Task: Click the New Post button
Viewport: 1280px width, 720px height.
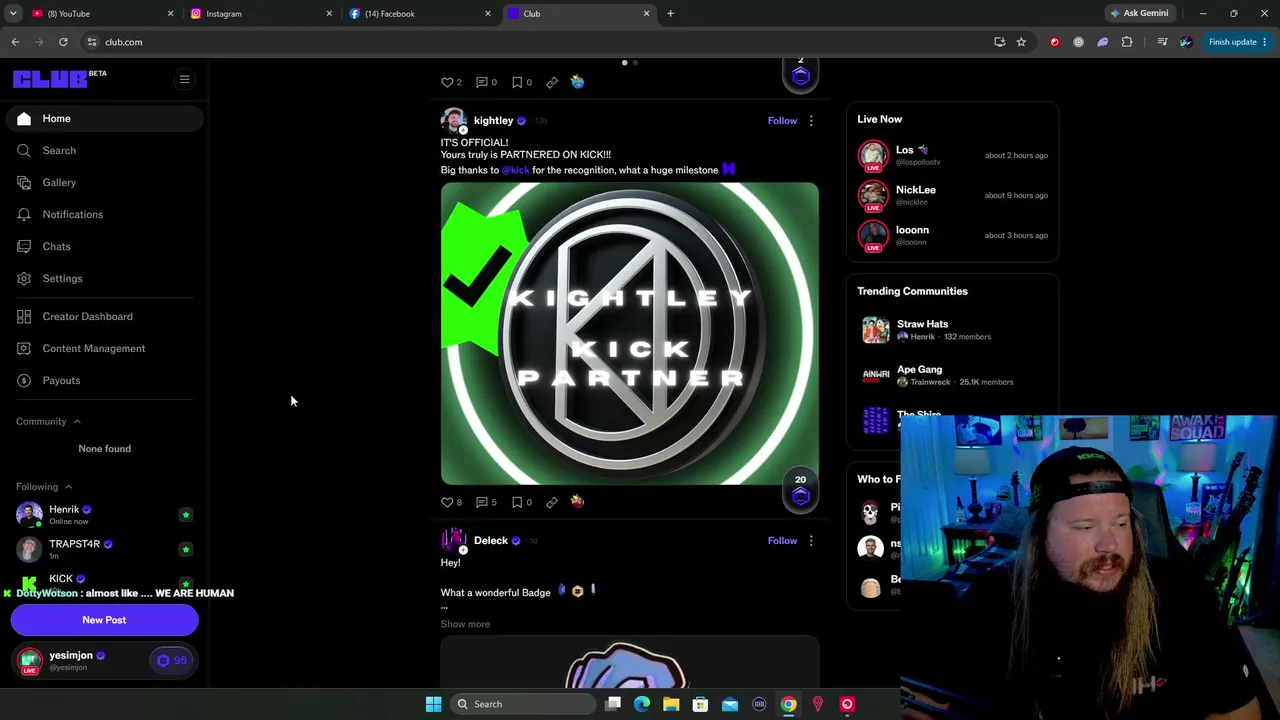Action: click(104, 620)
